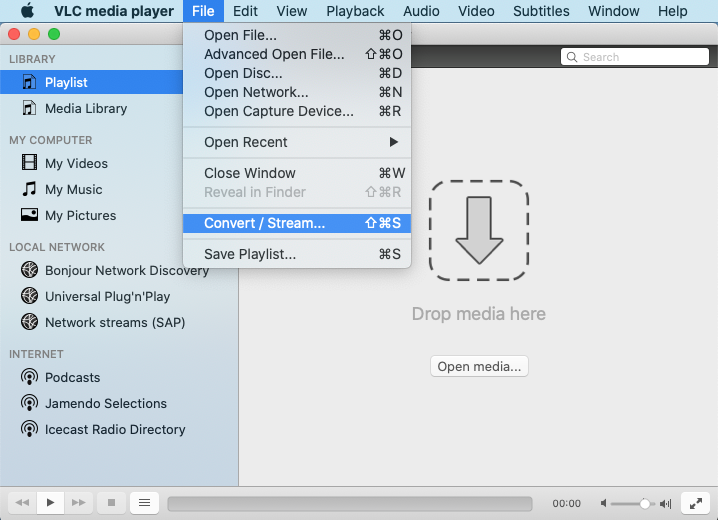718x520 pixels.
Task: Skip to the previous track
Action: (22, 503)
